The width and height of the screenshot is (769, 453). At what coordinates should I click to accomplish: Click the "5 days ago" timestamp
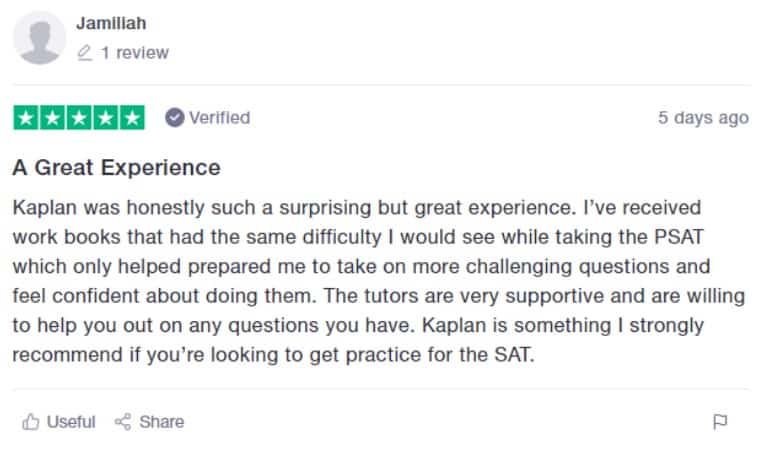pyautogui.click(x=702, y=118)
